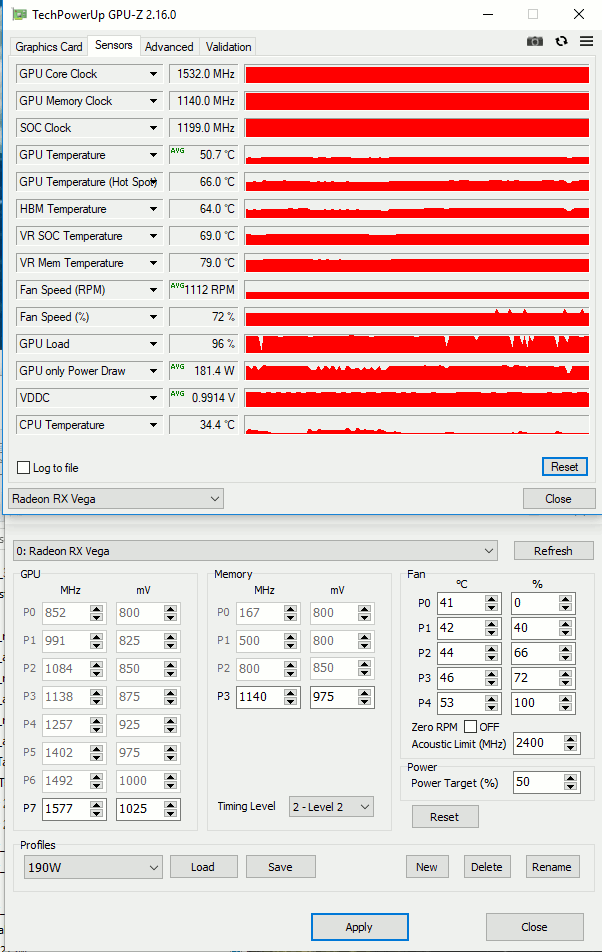Open Fan Speed (%) sensor dropdown
Image resolution: width=602 pixels, height=952 pixels.
pos(154,317)
